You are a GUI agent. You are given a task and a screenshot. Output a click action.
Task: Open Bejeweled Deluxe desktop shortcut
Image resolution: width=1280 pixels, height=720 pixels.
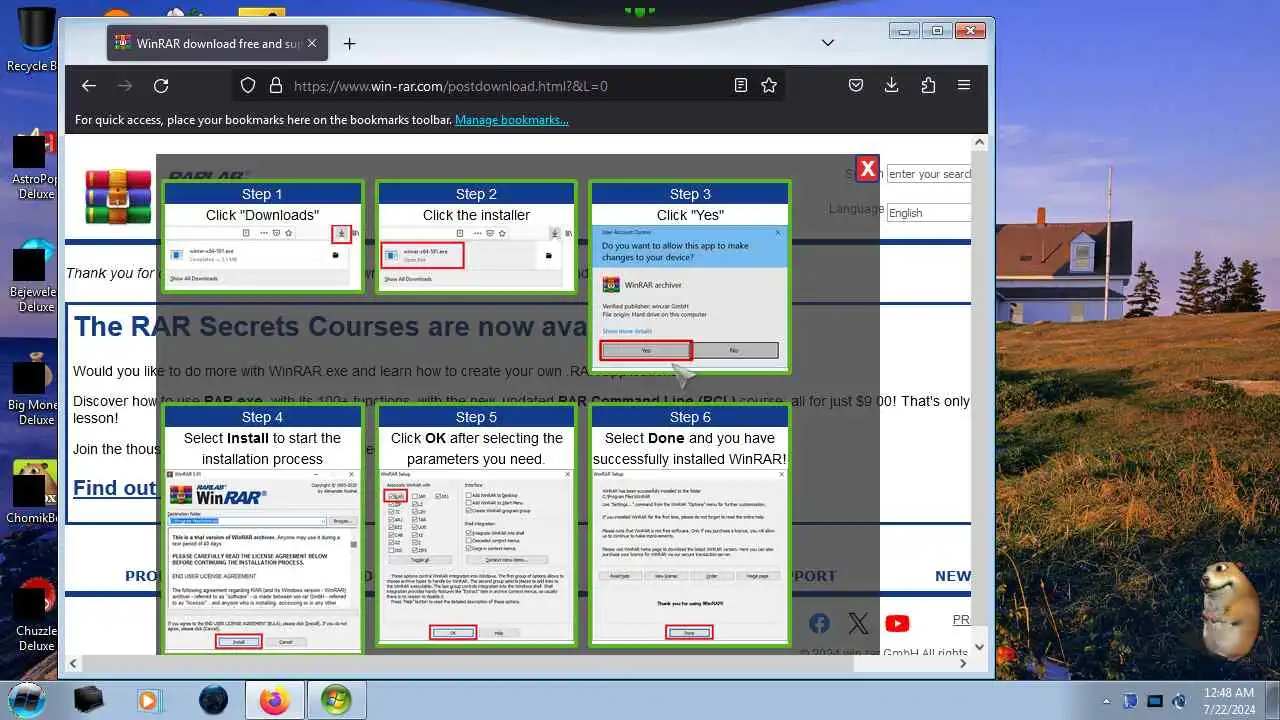coord(33,274)
